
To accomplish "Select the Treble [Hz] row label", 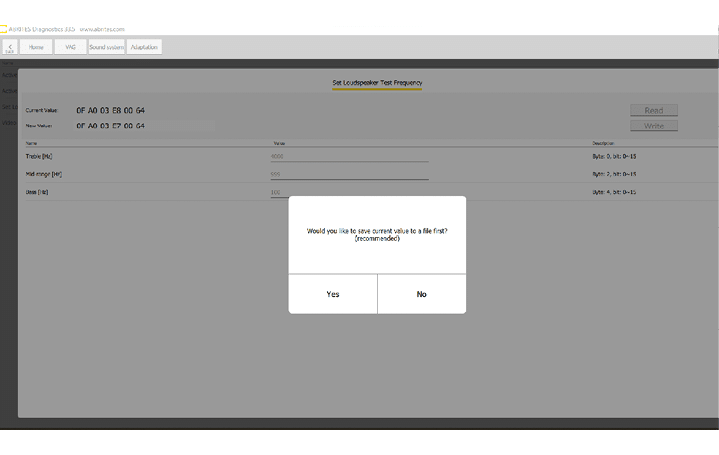I will [x=40, y=156].
